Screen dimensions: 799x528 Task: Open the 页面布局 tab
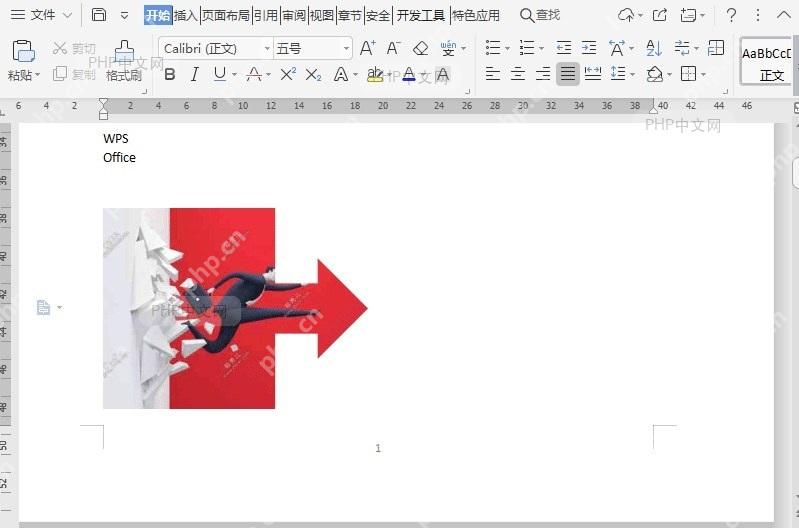coord(226,15)
